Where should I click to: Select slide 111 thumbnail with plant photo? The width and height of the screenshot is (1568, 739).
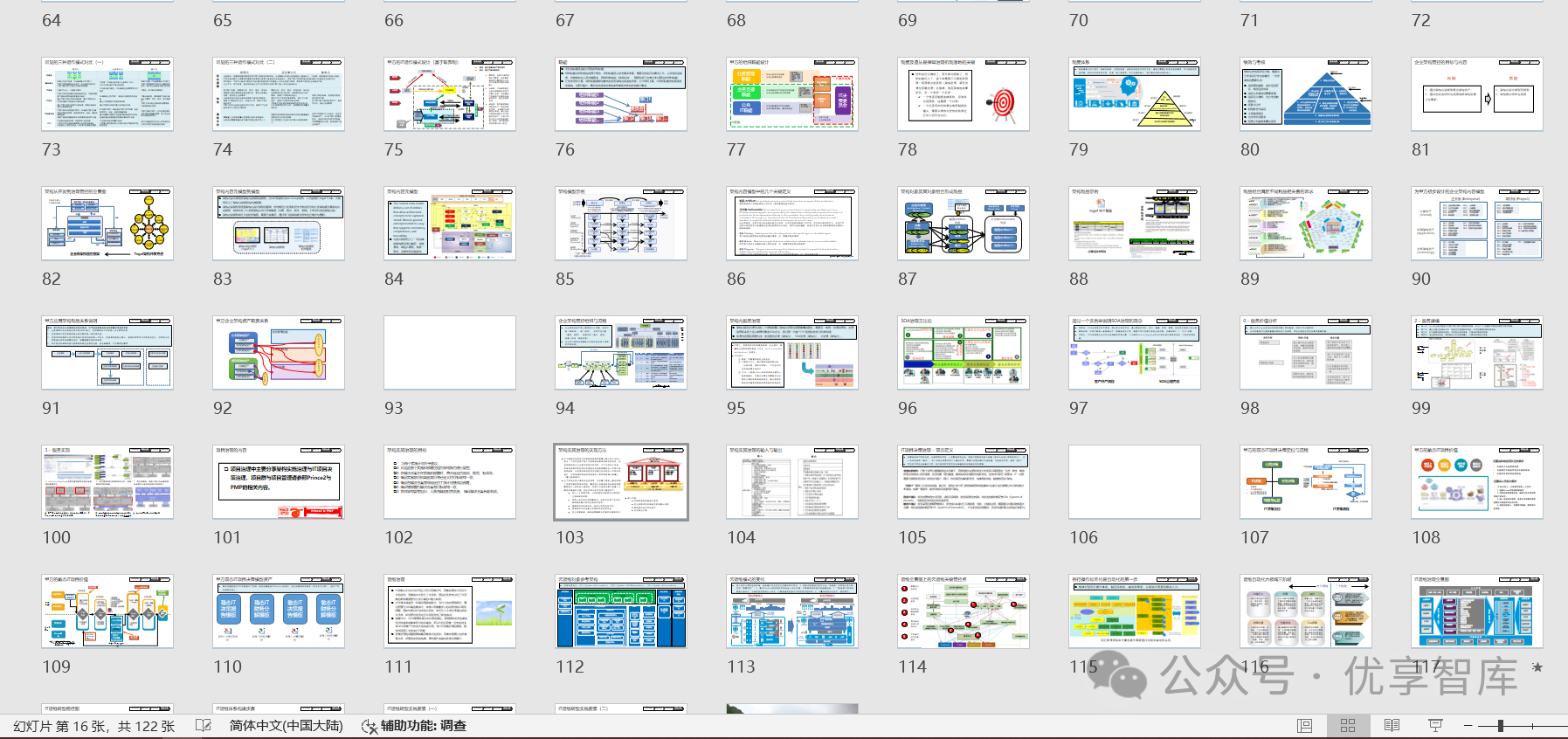450,611
